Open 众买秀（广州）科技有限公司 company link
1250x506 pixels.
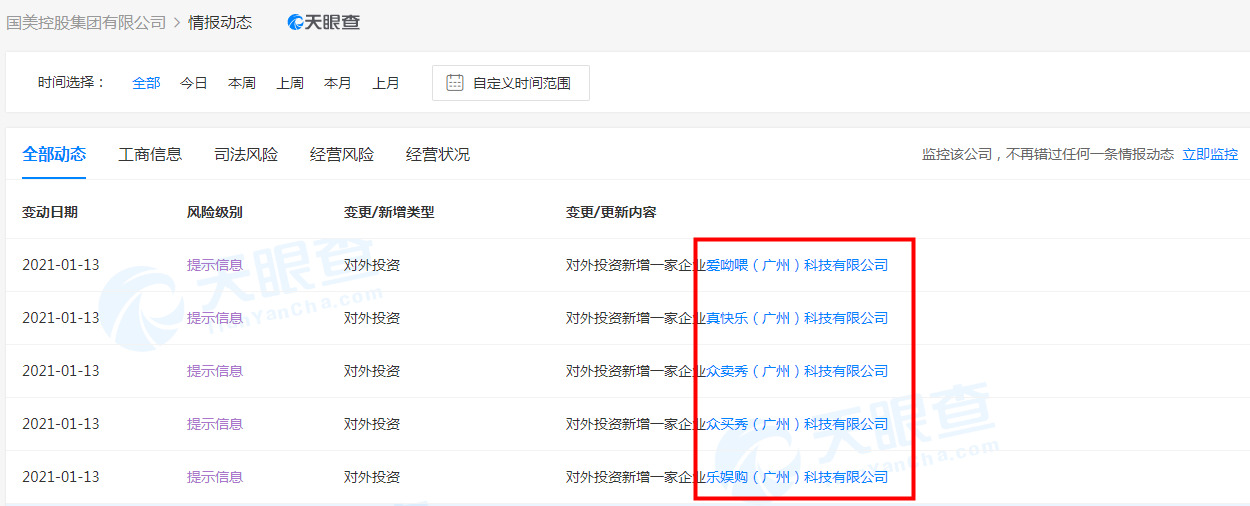(x=797, y=424)
